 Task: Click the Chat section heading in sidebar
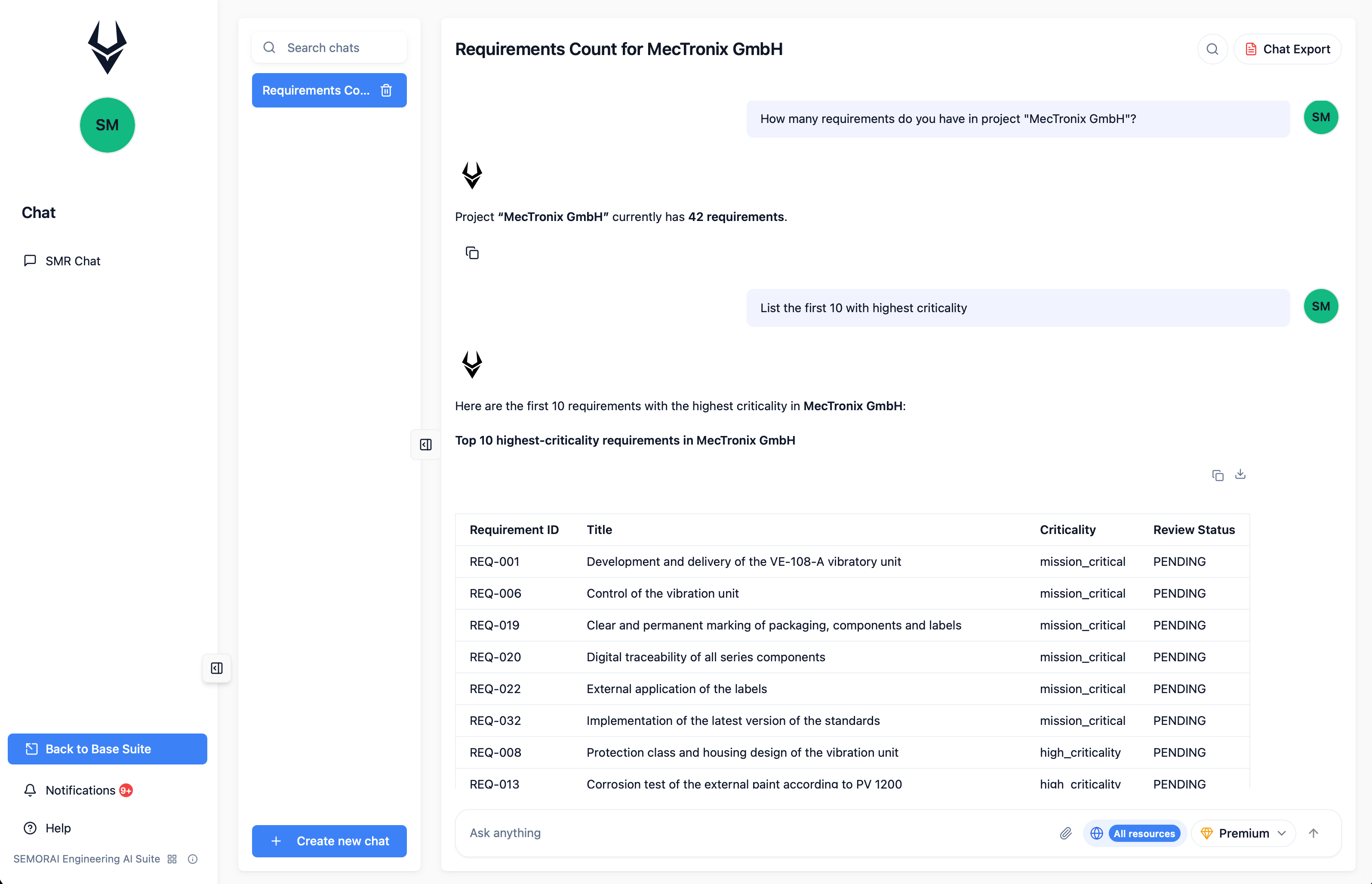pos(38,212)
